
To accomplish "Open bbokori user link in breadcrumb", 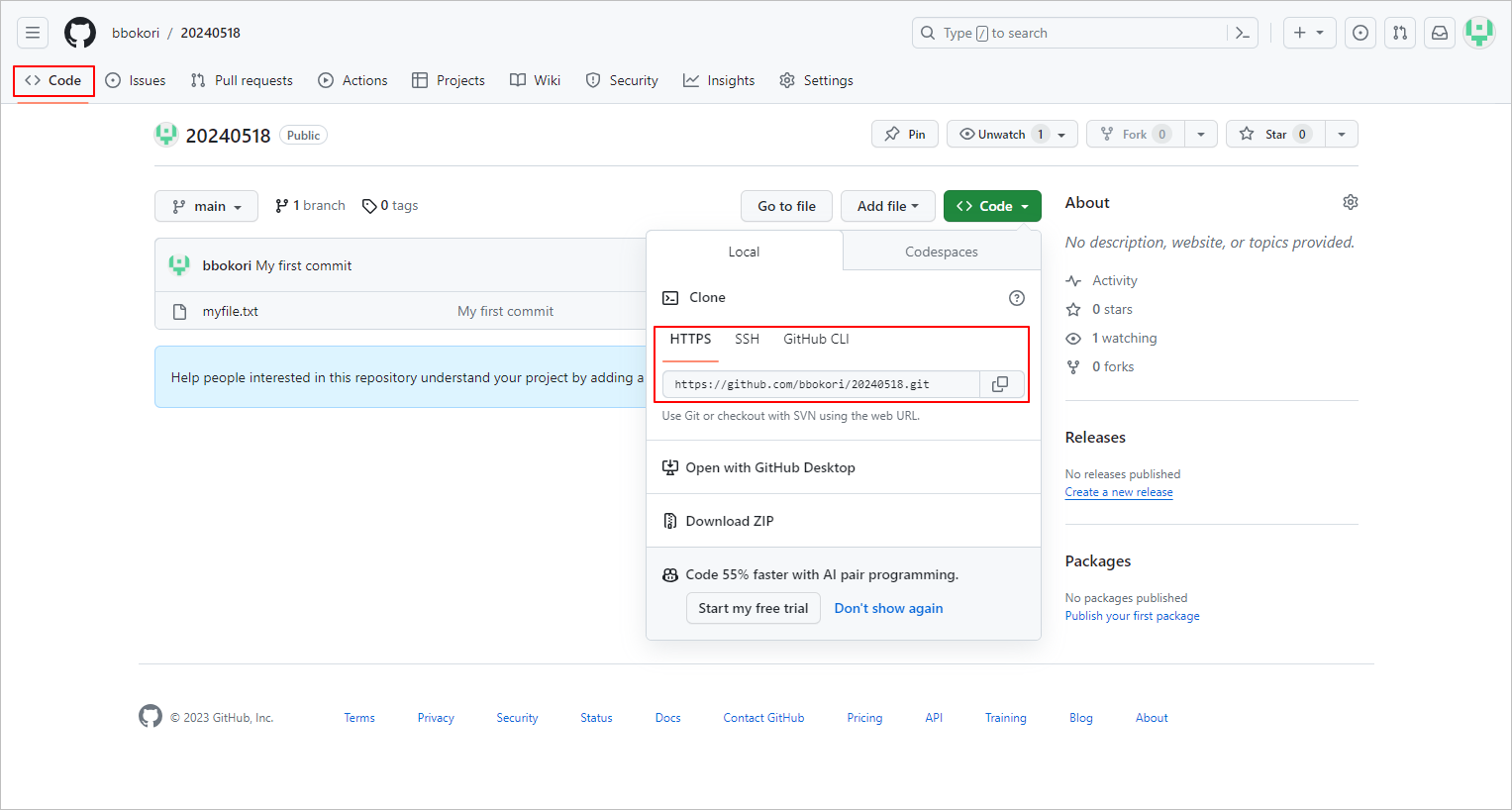I will pos(136,33).
